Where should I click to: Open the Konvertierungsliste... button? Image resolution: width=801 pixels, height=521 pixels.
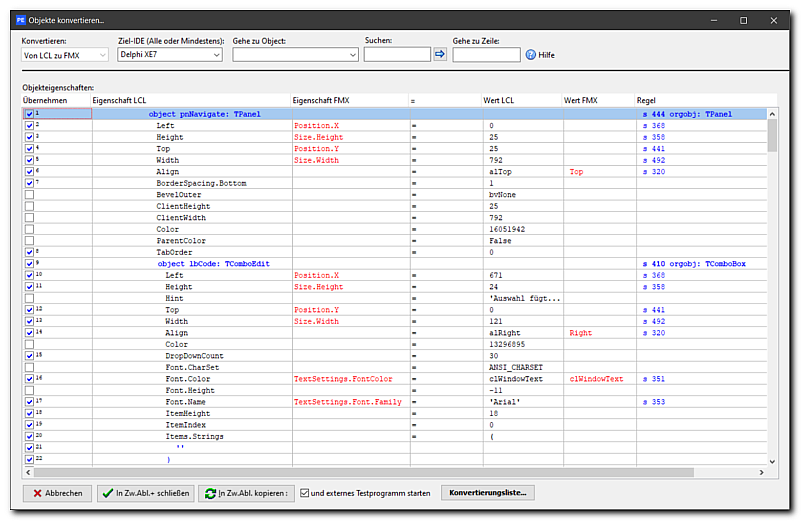[489, 493]
